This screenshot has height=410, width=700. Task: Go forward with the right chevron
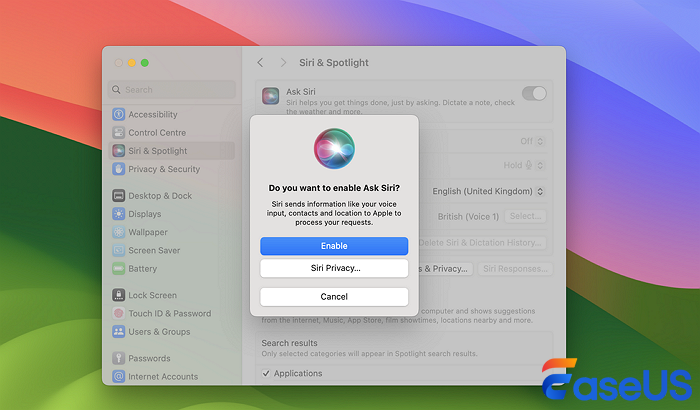(283, 63)
